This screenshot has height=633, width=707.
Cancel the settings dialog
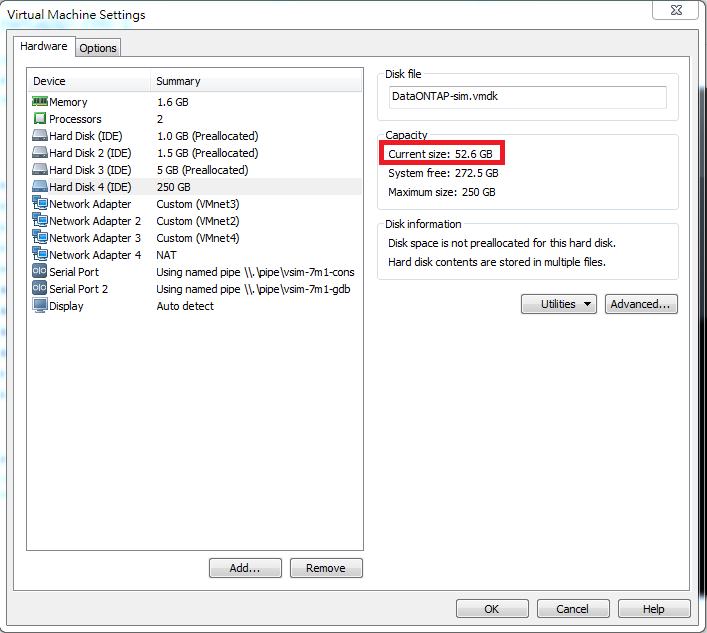(x=573, y=609)
